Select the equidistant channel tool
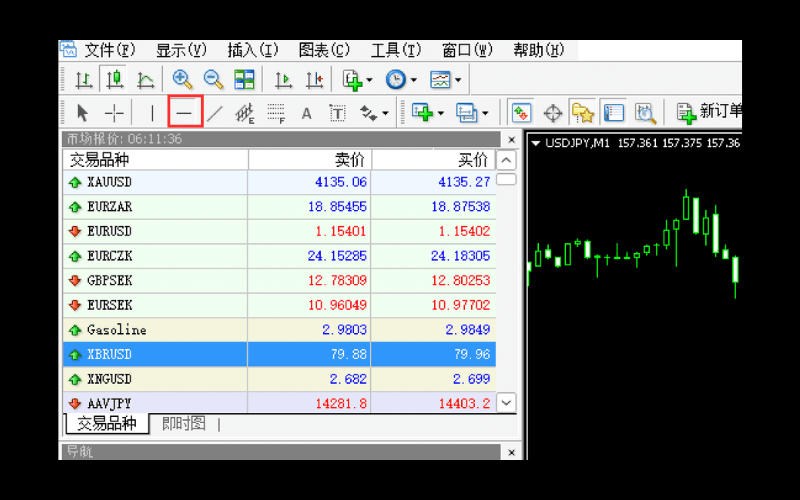Viewport: 800px width, 500px height. (245, 112)
